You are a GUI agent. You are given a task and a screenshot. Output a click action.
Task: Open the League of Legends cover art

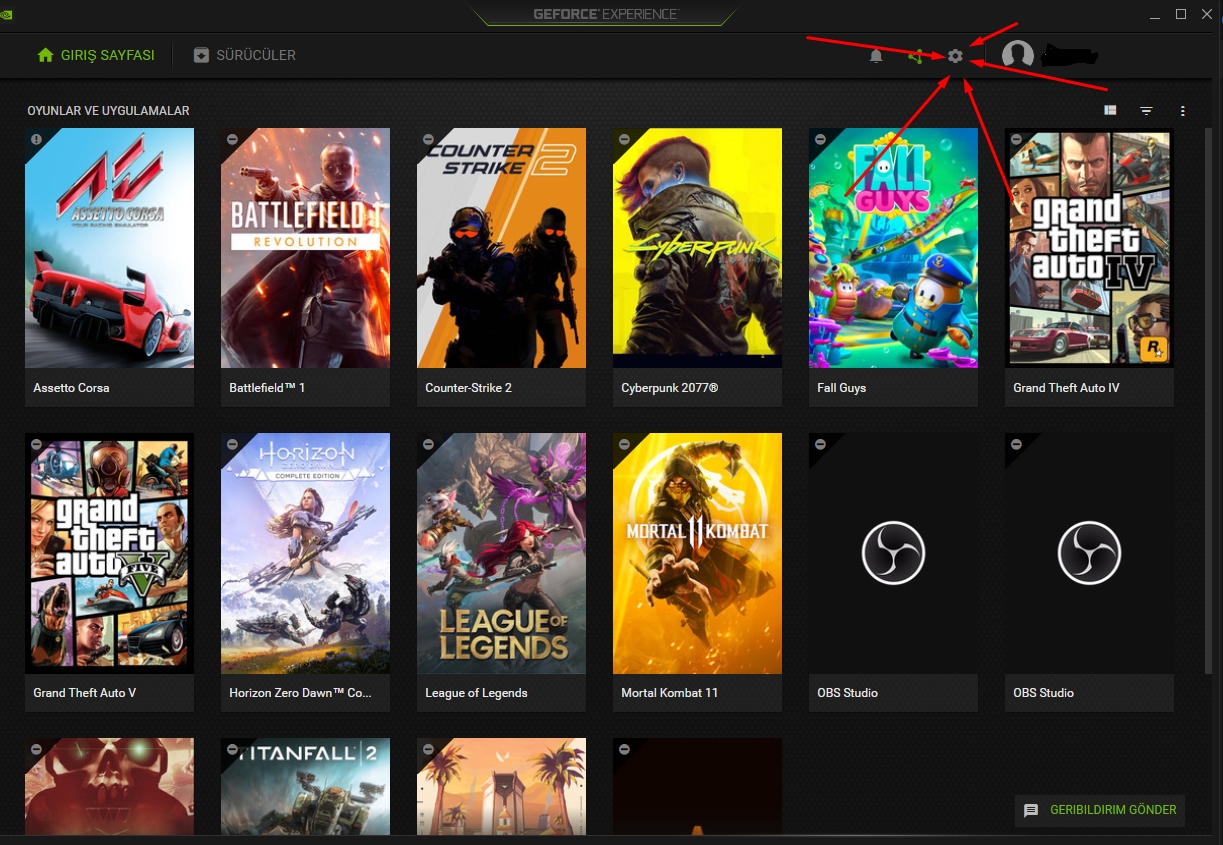click(502, 553)
